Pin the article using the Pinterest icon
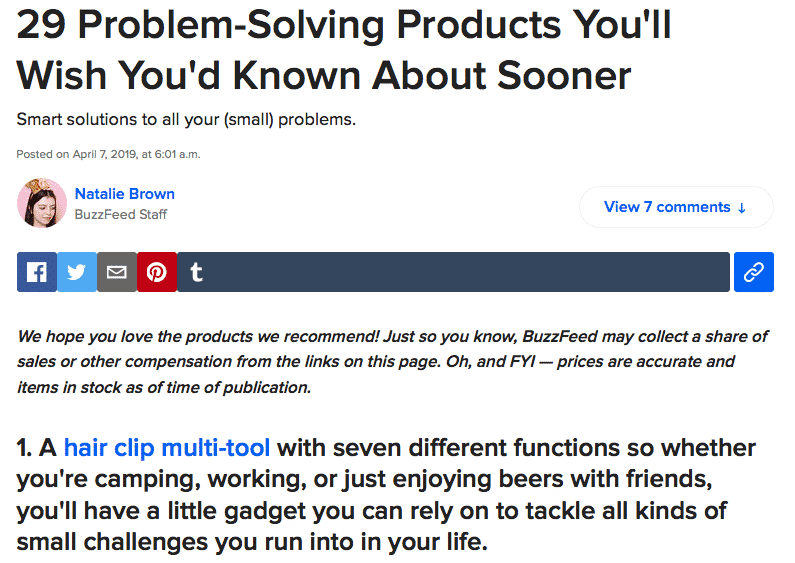 (157, 272)
